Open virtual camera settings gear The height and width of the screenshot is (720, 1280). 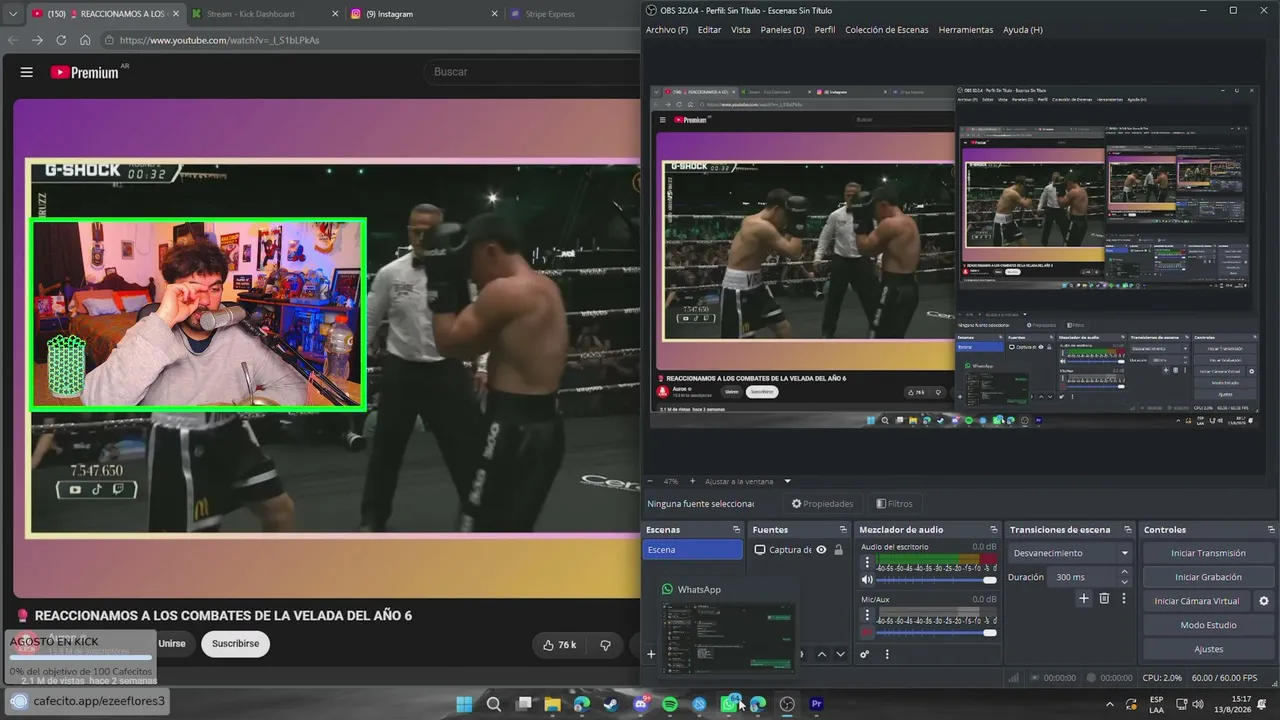click(1263, 601)
